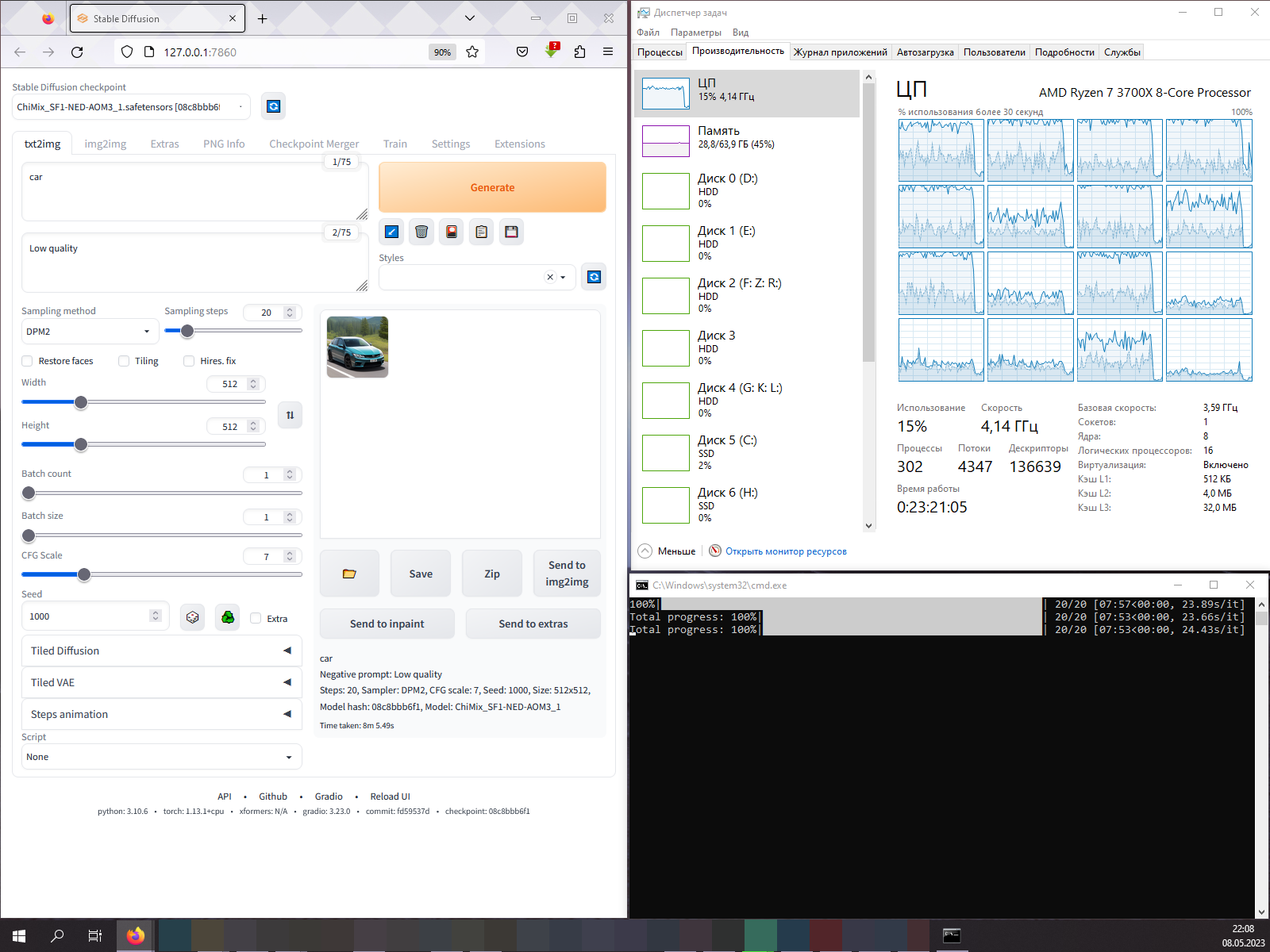Image resolution: width=1270 pixels, height=952 pixels.
Task: Enable the Hires. fix checkbox
Action: point(189,361)
